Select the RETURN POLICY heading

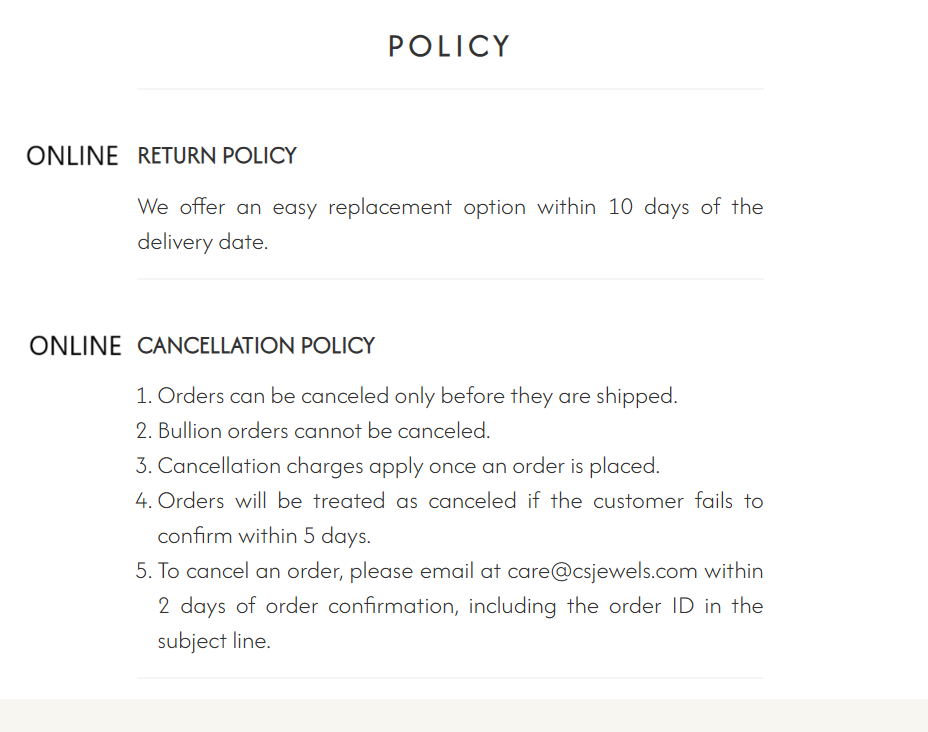point(217,156)
